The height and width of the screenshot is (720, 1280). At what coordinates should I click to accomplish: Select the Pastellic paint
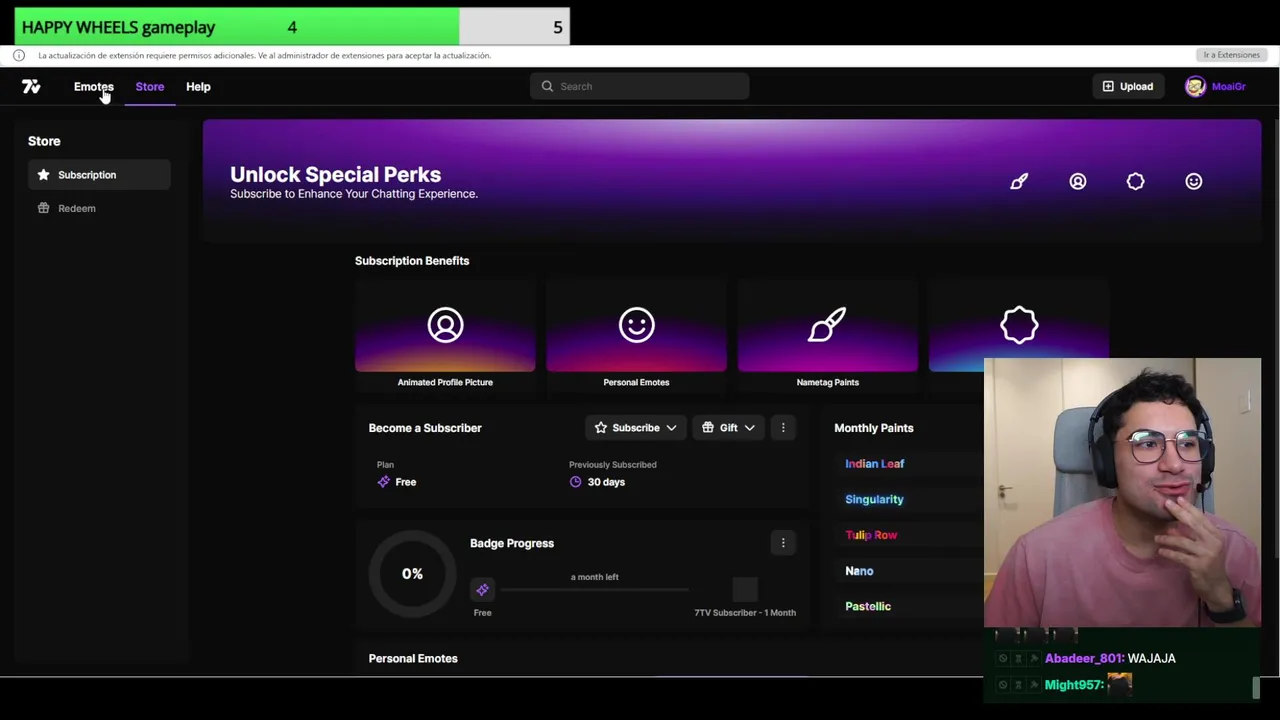(868, 606)
